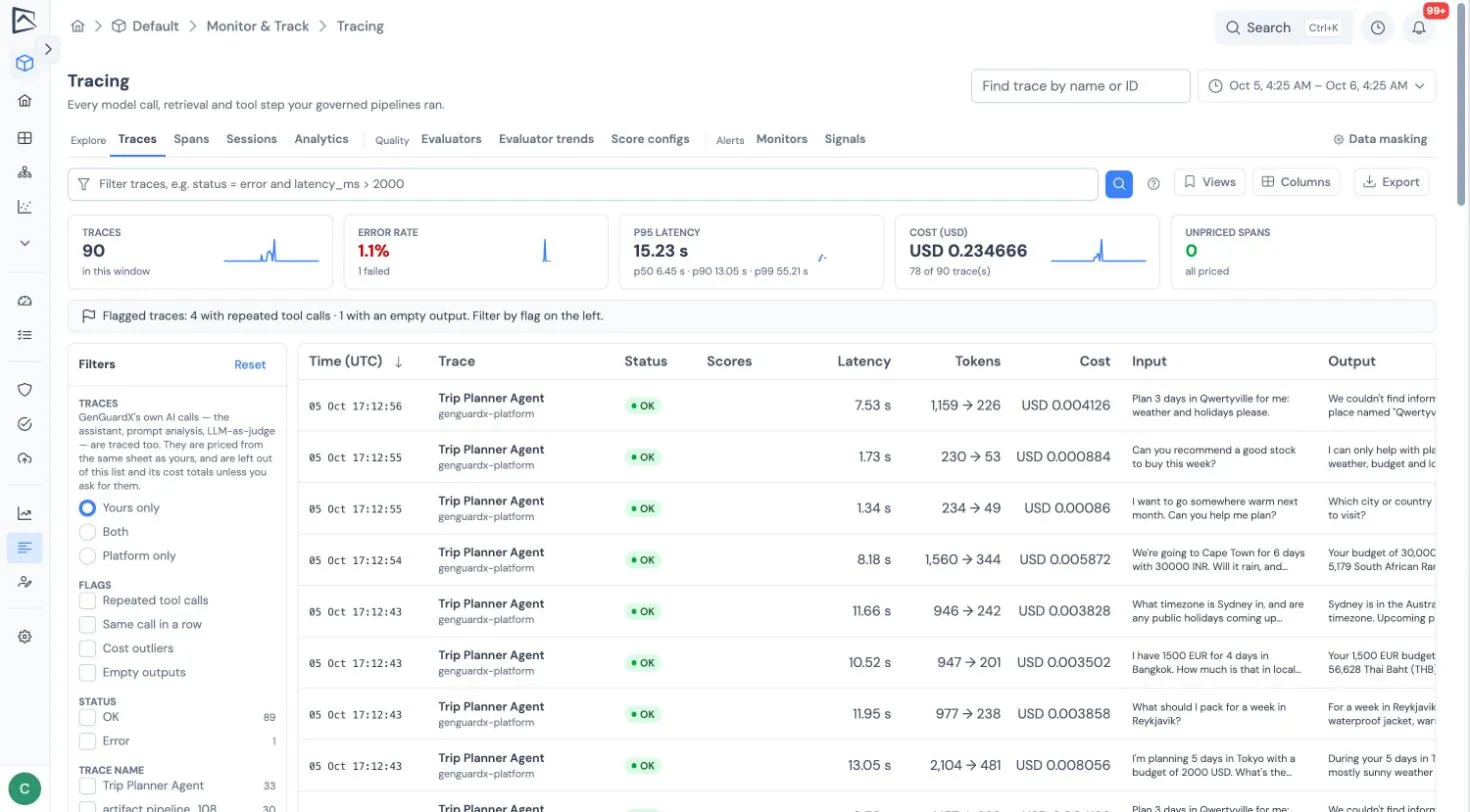Open the Columns chooser
1470x812 pixels.
coord(1297,182)
